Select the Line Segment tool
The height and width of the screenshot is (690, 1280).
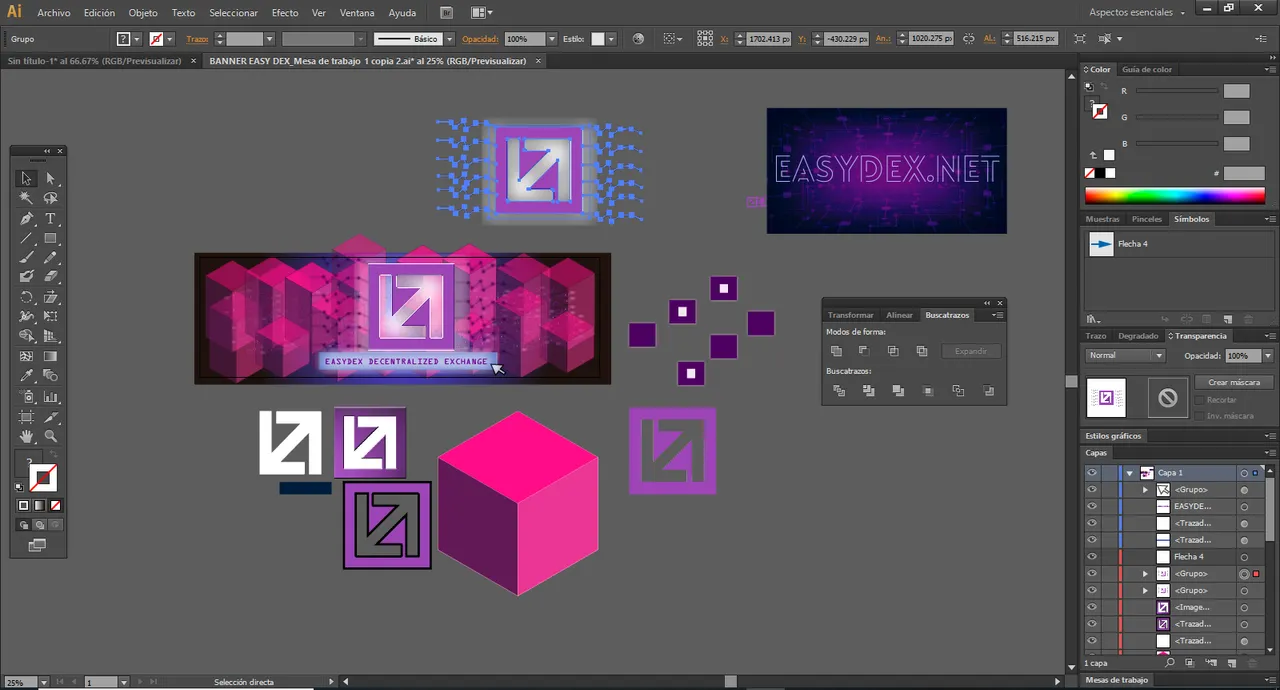26,238
